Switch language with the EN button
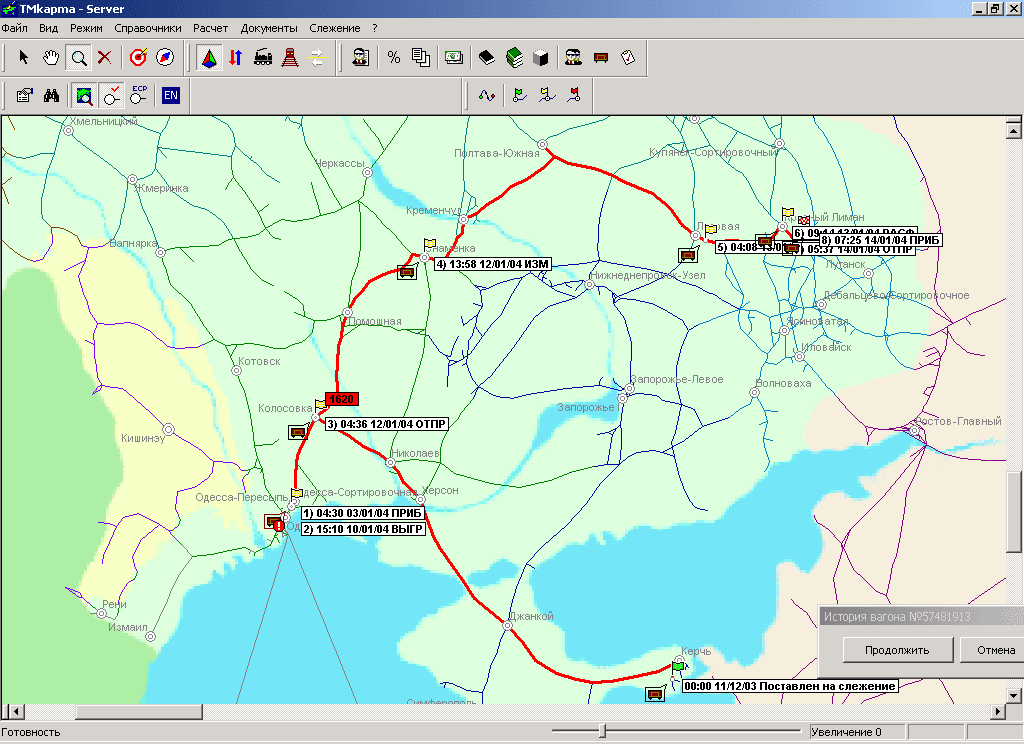This screenshot has width=1024, height=744. [x=170, y=95]
